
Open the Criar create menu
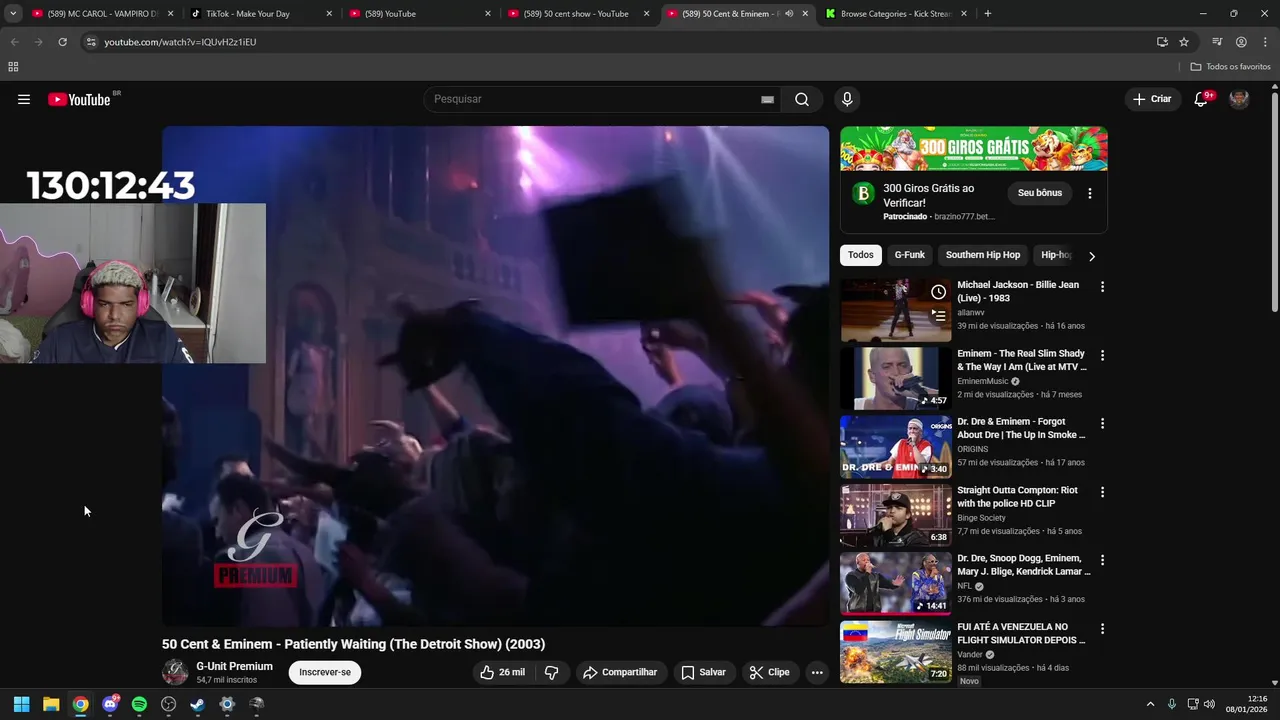(1152, 99)
